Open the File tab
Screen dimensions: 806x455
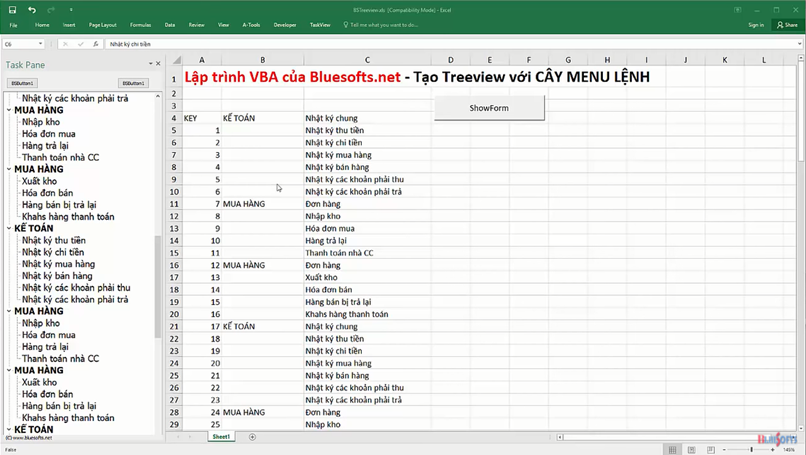pyautogui.click(x=13, y=25)
